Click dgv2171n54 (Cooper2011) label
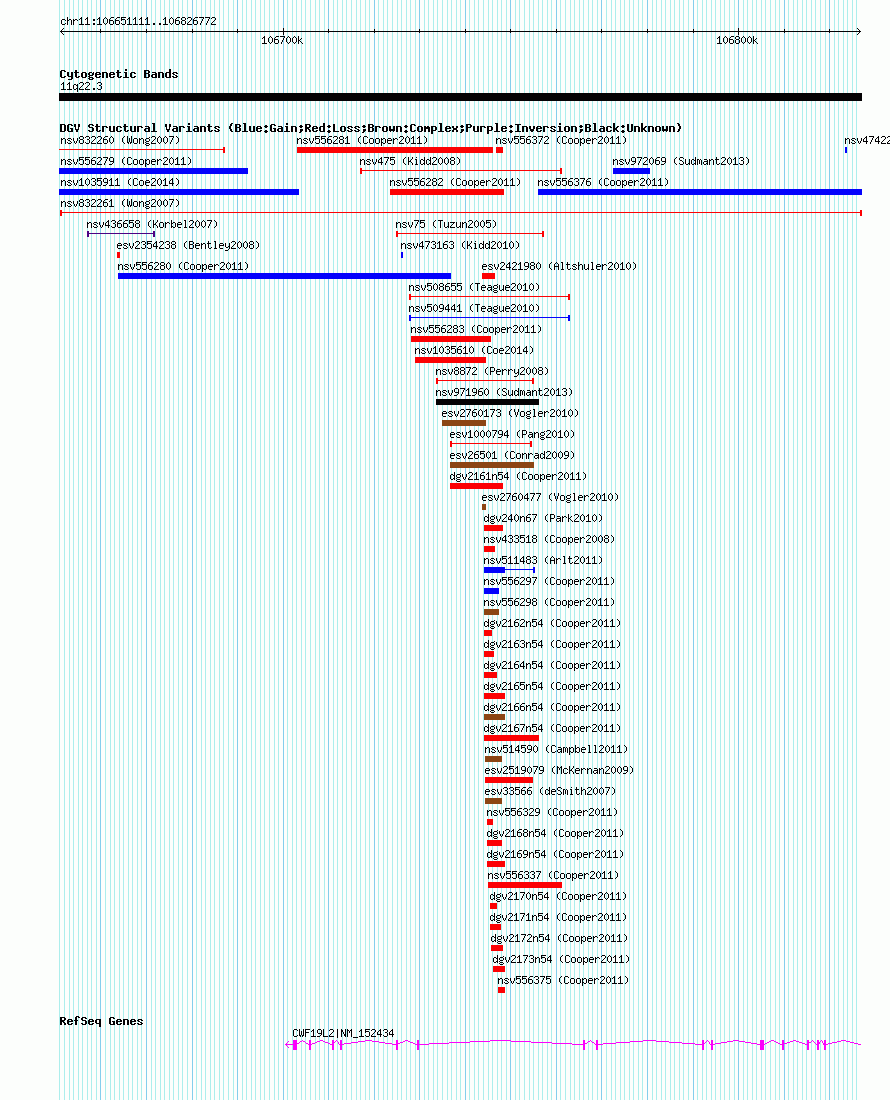The width and height of the screenshot is (890, 1100). pos(558,919)
